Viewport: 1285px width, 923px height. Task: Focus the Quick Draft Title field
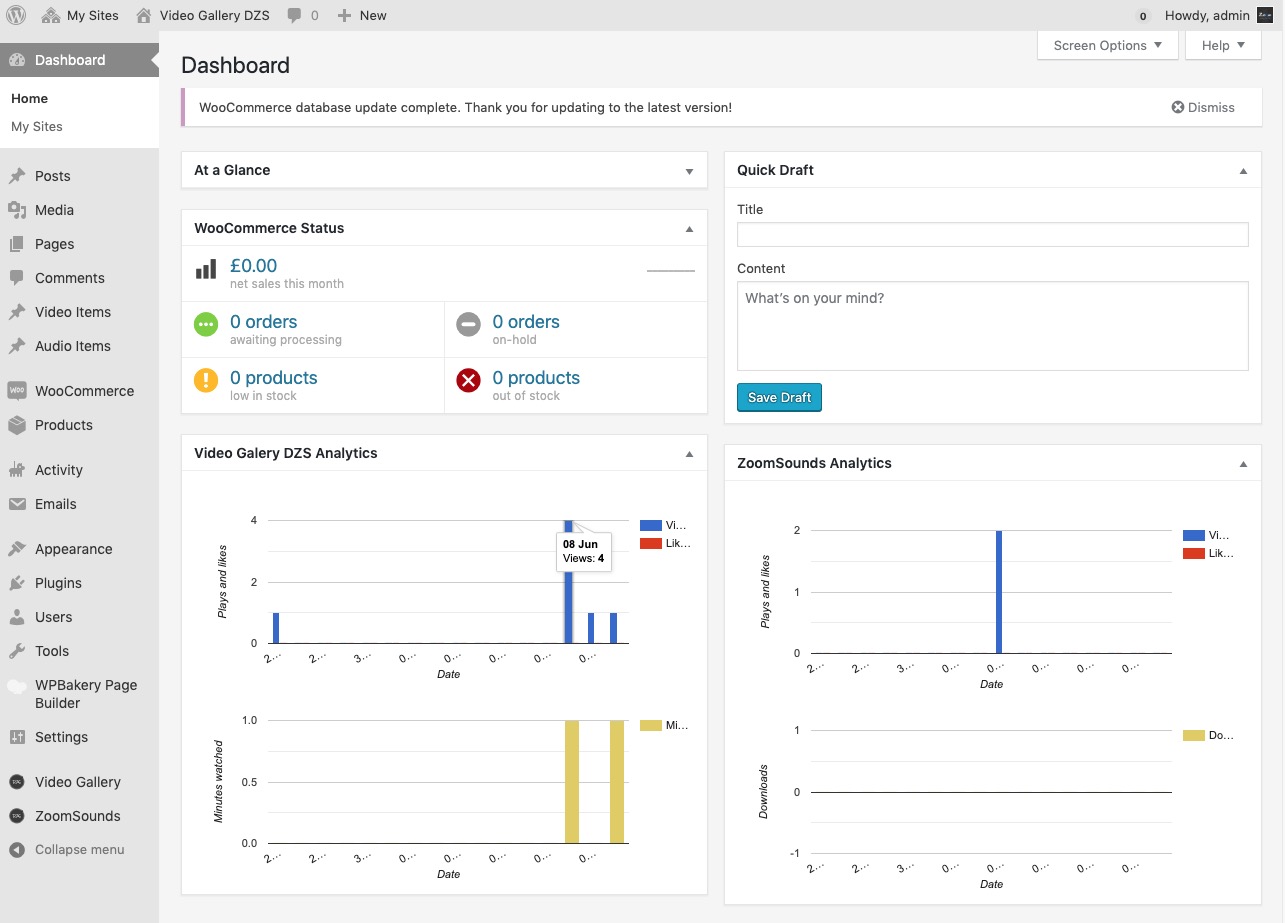click(993, 234)
